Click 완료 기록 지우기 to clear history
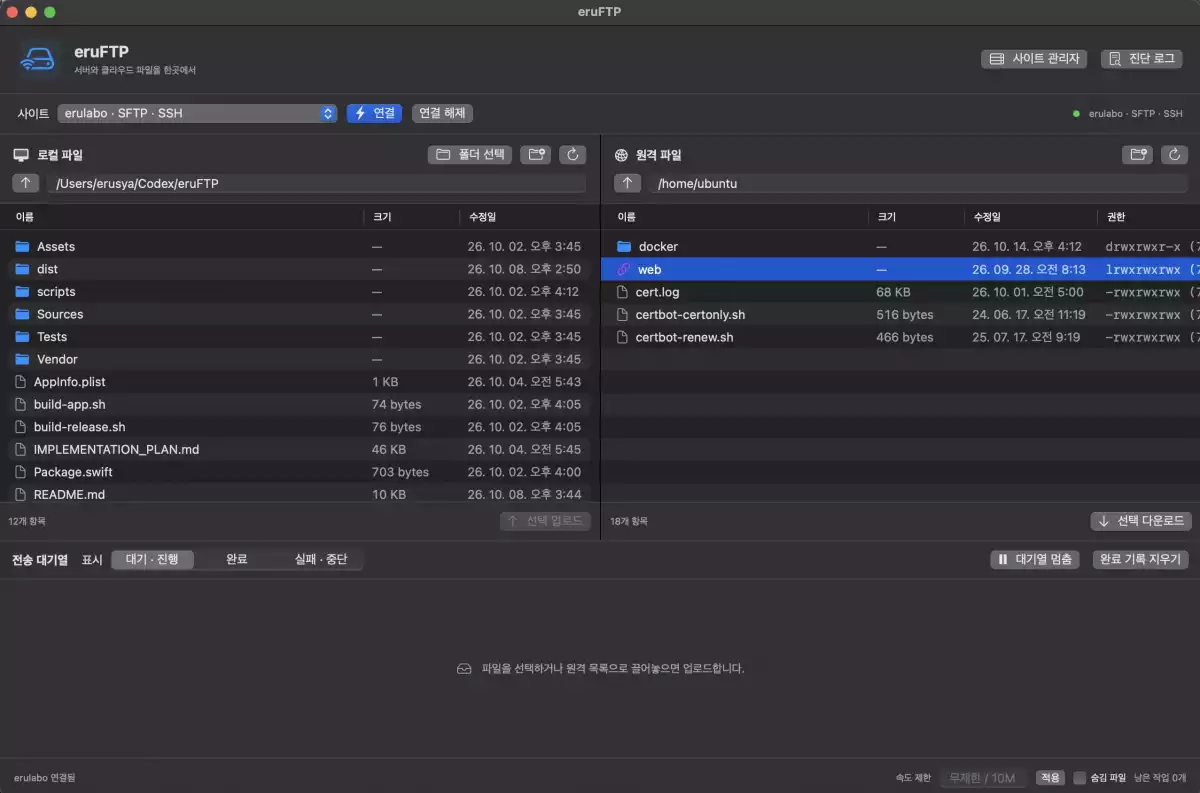1200x793 pixels. pos(1140,560)
